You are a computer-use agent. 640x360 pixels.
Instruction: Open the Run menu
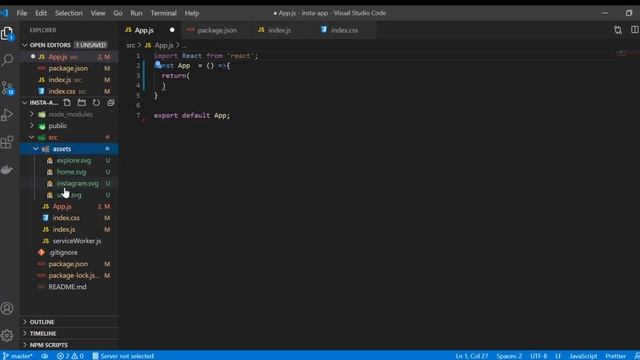(136, 13)
